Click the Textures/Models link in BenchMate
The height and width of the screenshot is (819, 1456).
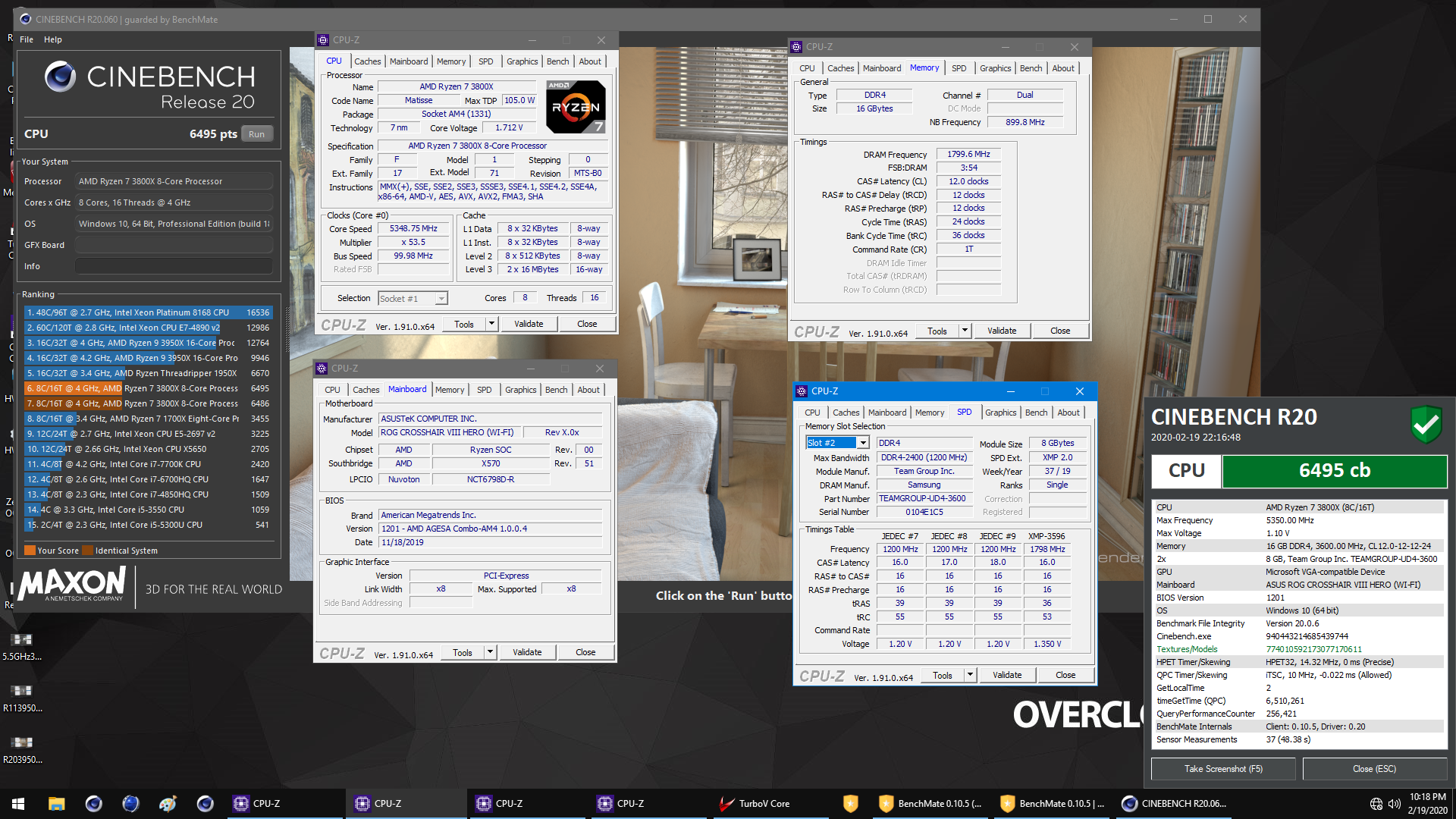click(1187, 649)
